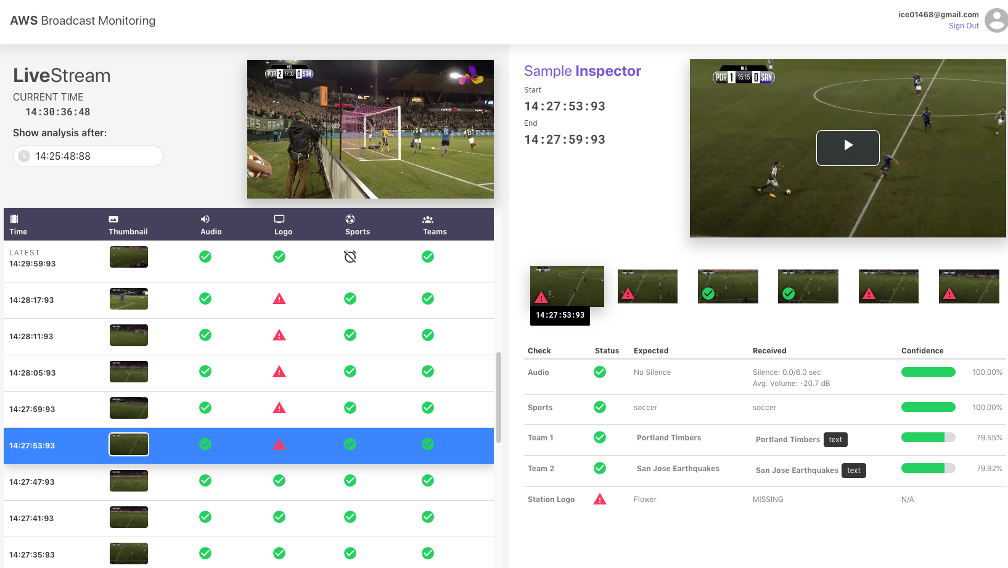Click the LiveStream video preview

(370, 129)
